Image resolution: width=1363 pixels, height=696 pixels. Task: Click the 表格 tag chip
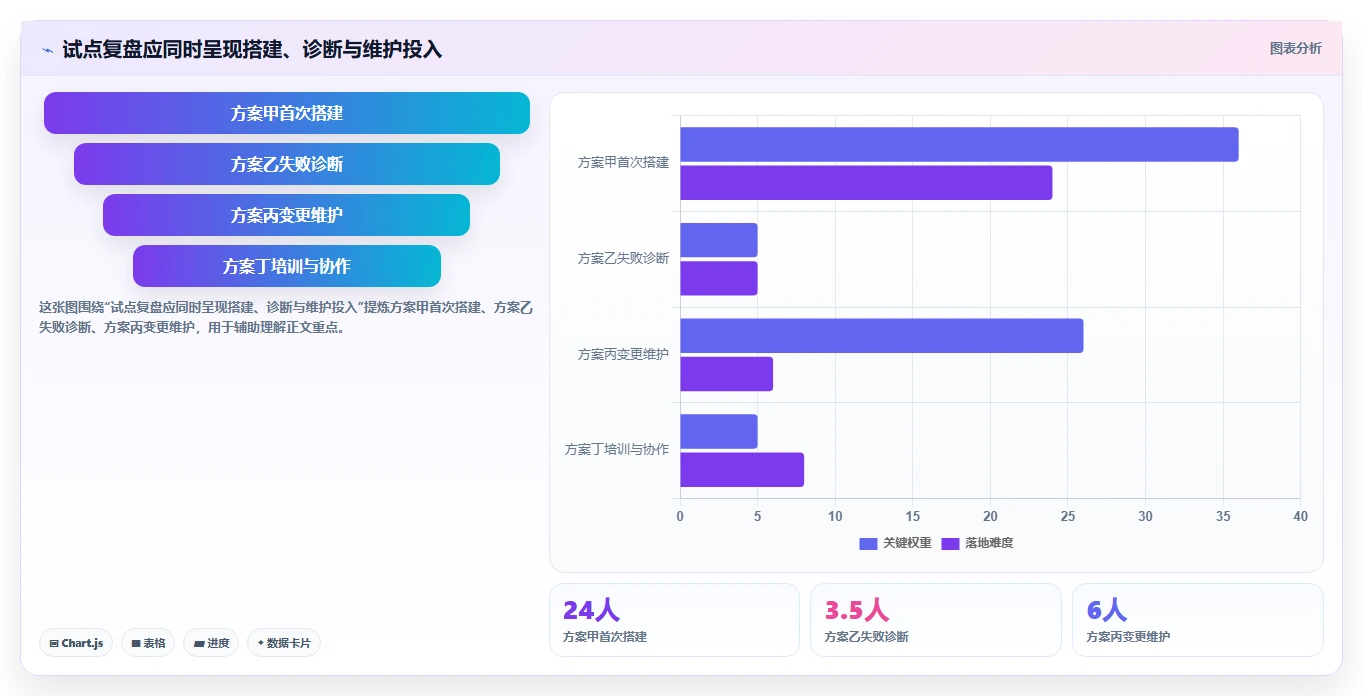click(148, 643)
